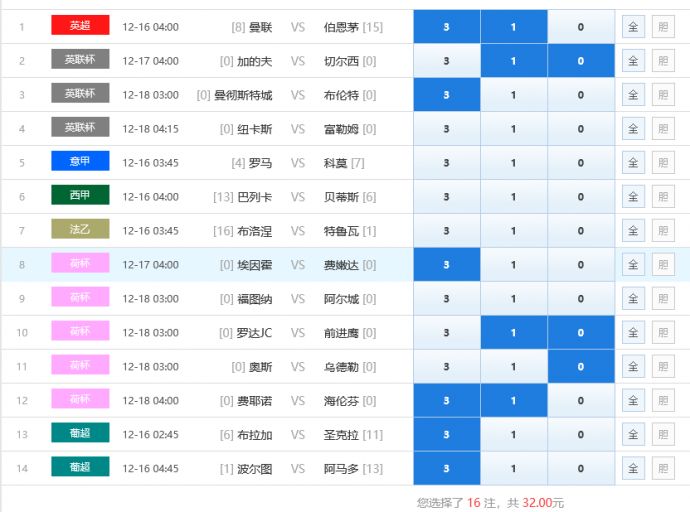Toggle draw 1 for 纽卡斯 vs 富勒姆
Image resolution: width=690 pixels, height=512 pixels.
point(513,129)
